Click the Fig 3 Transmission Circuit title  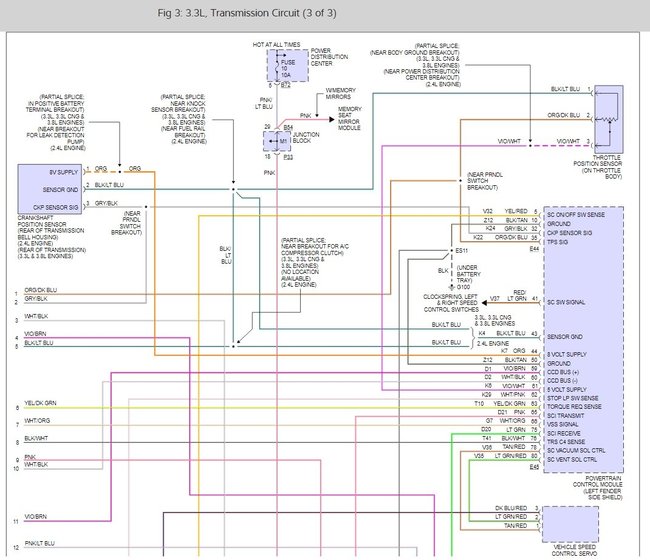click(247, 13)
